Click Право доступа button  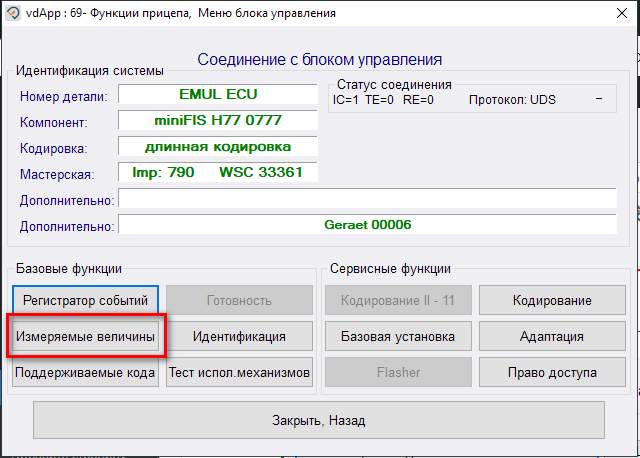point(552,372)
